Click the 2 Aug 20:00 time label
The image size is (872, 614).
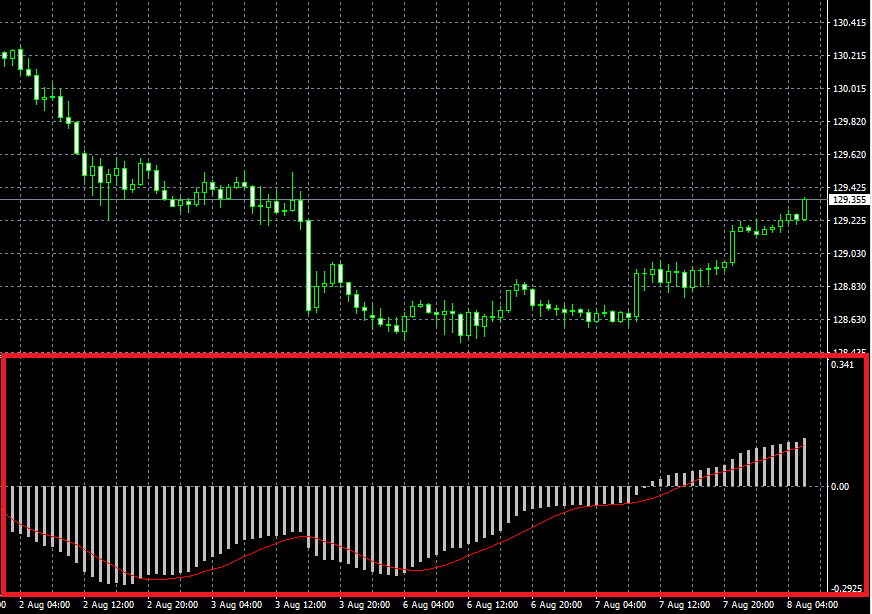pyautogui.click(x=172, y=605)
